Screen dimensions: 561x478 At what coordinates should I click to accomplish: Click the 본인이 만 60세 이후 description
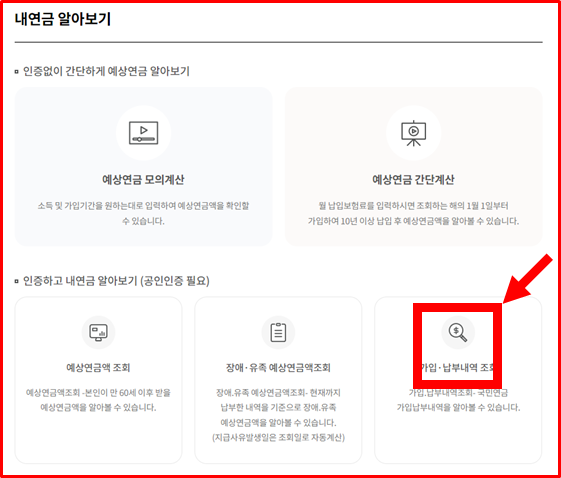98,400
